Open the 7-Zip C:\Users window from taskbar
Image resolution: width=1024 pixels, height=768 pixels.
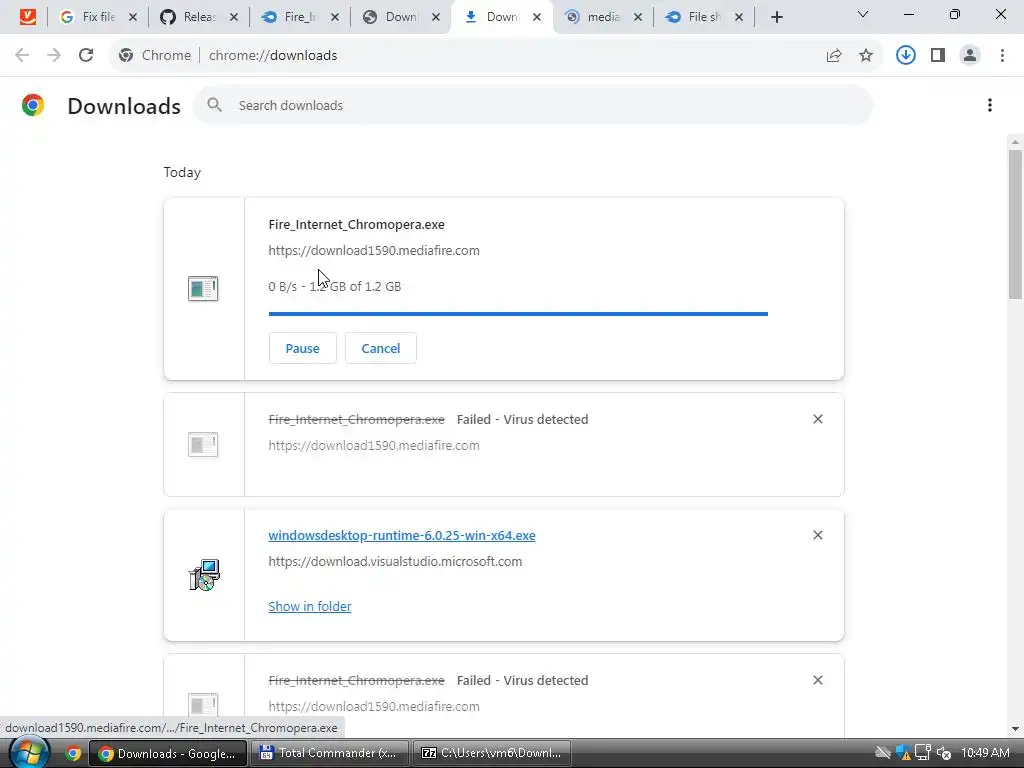pos(491,753)
